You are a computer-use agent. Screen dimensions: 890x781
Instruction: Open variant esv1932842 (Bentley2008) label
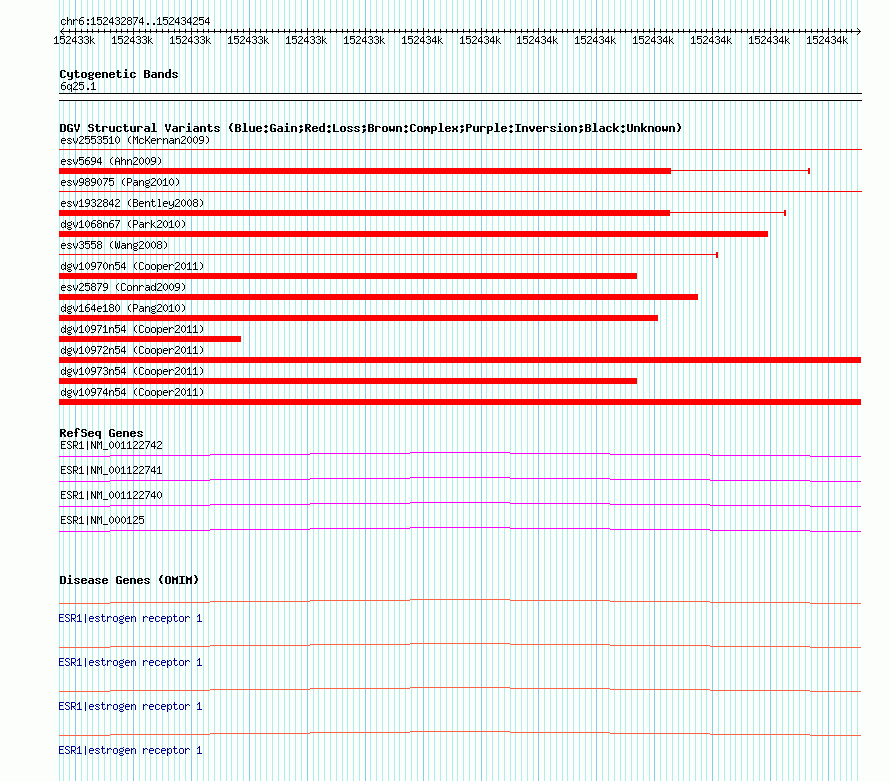click(132, 203)
